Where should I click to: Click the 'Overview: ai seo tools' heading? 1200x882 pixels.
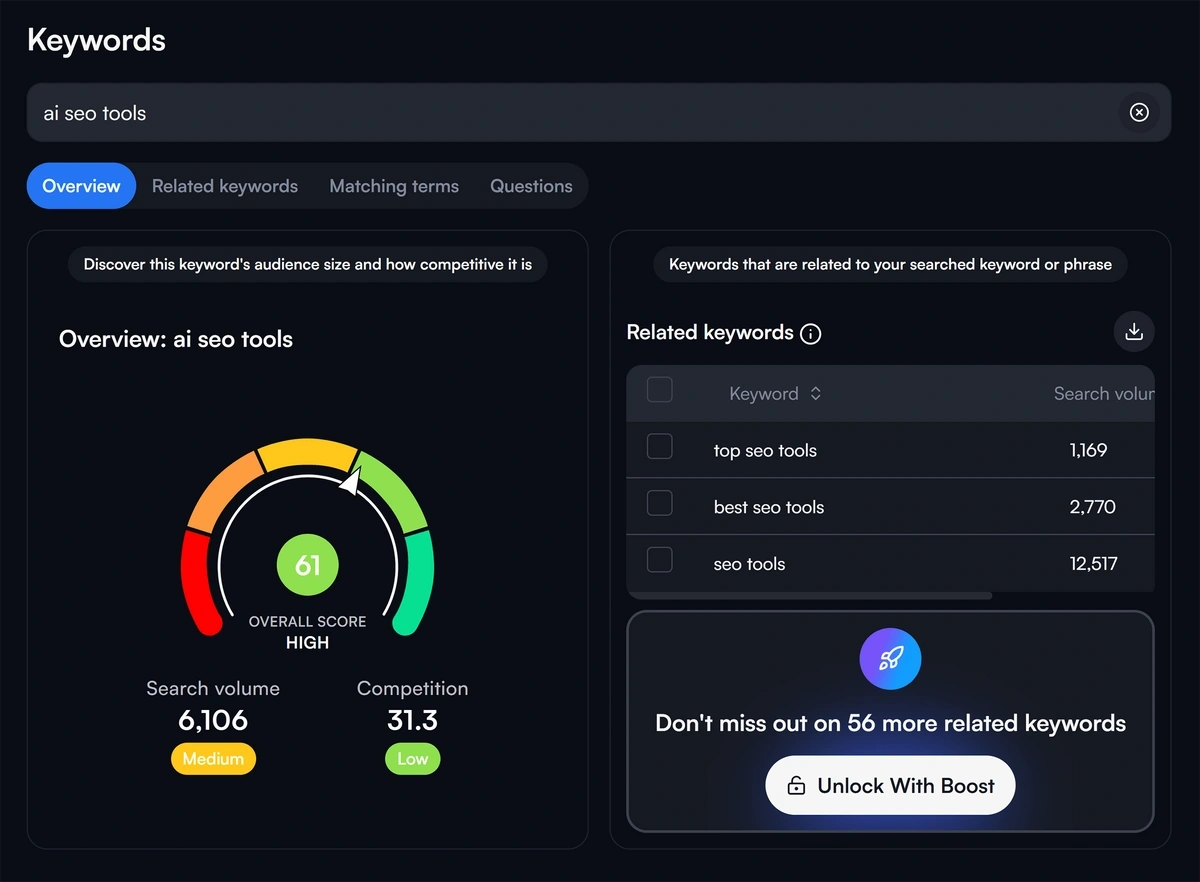coord(176,339)
